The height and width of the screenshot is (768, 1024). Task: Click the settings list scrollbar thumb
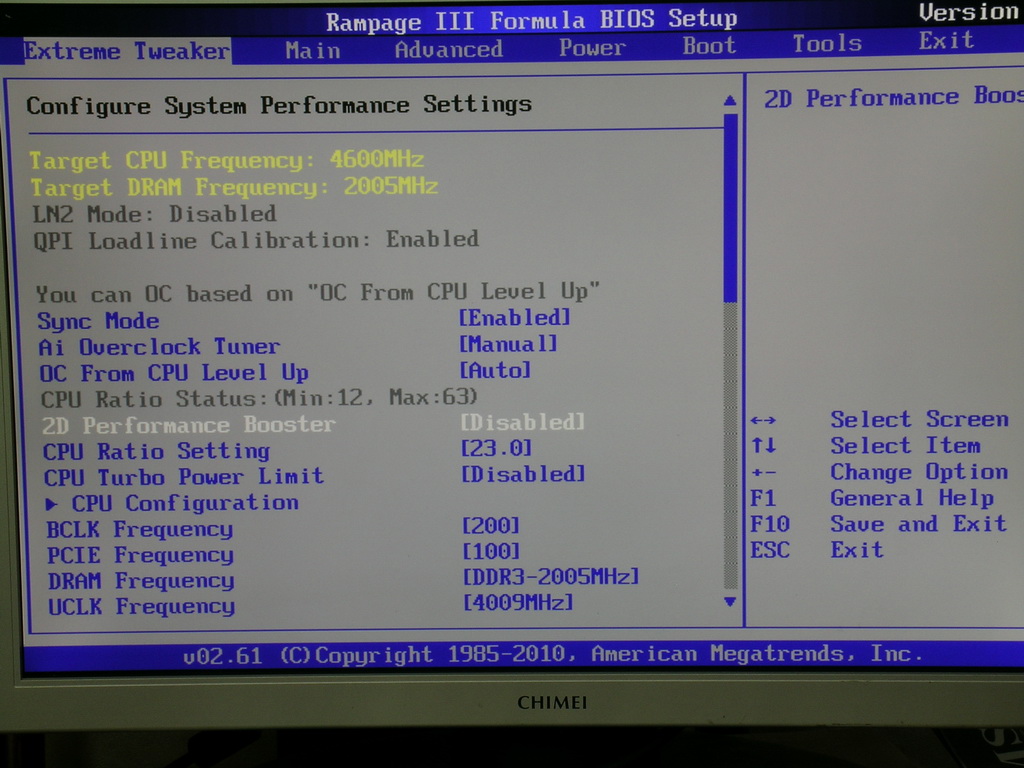pyautogui.click(x=730, y=208)
